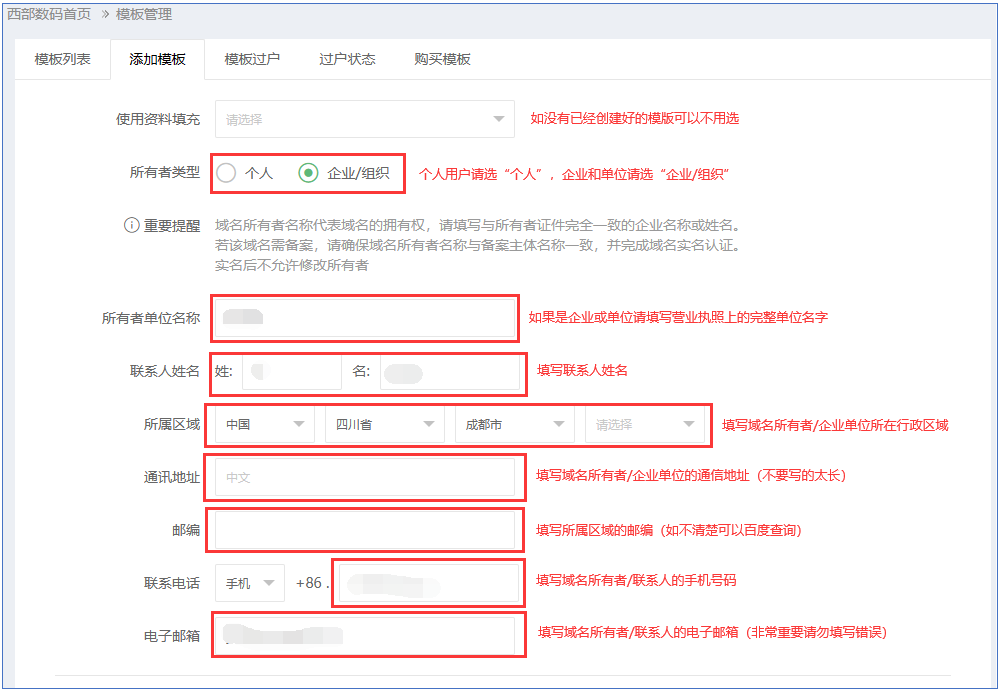Expand the 成都市 city dropdown
The image size is (1002, 692).
click(514, 425)
